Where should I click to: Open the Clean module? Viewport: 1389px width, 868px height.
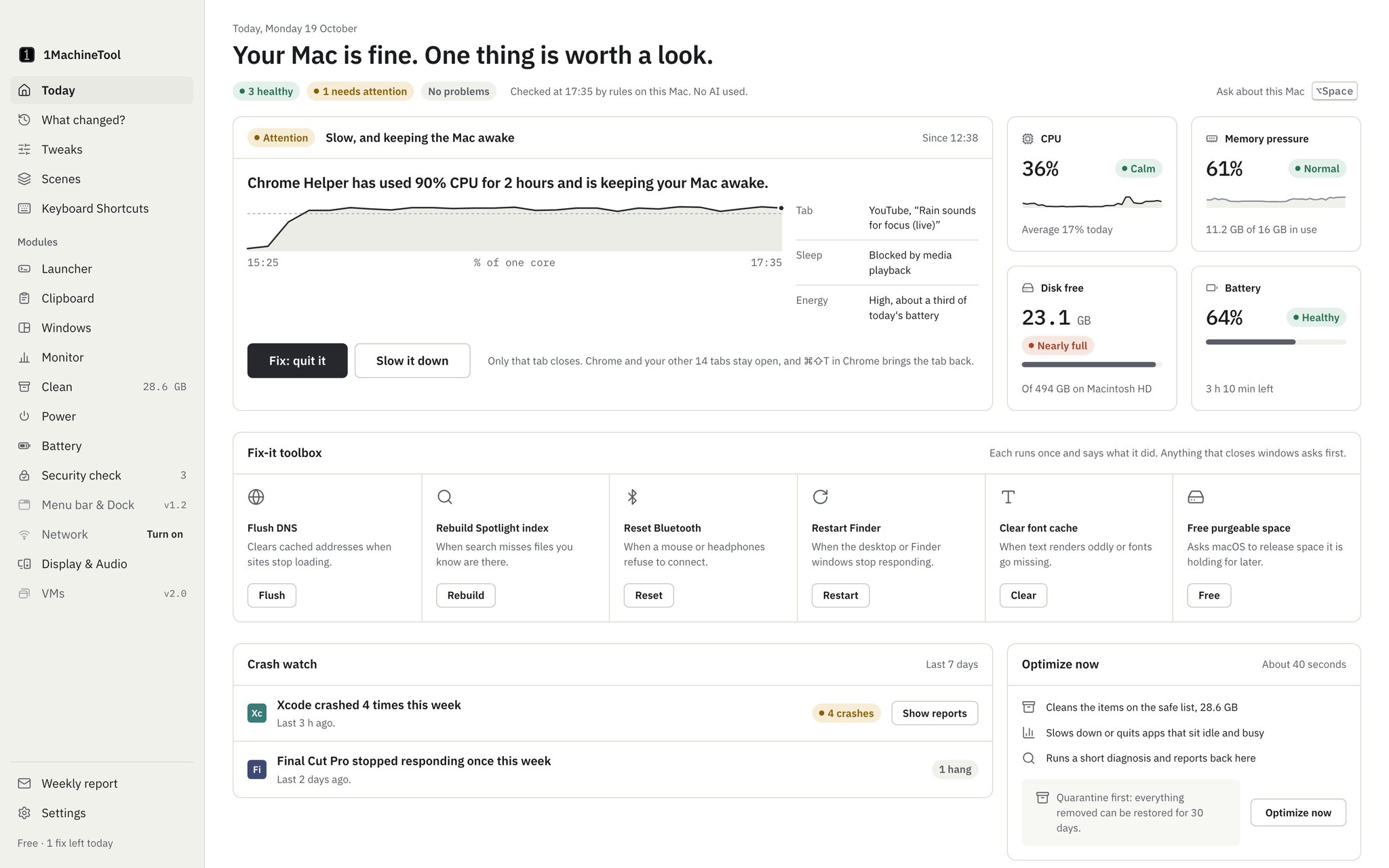102,387
